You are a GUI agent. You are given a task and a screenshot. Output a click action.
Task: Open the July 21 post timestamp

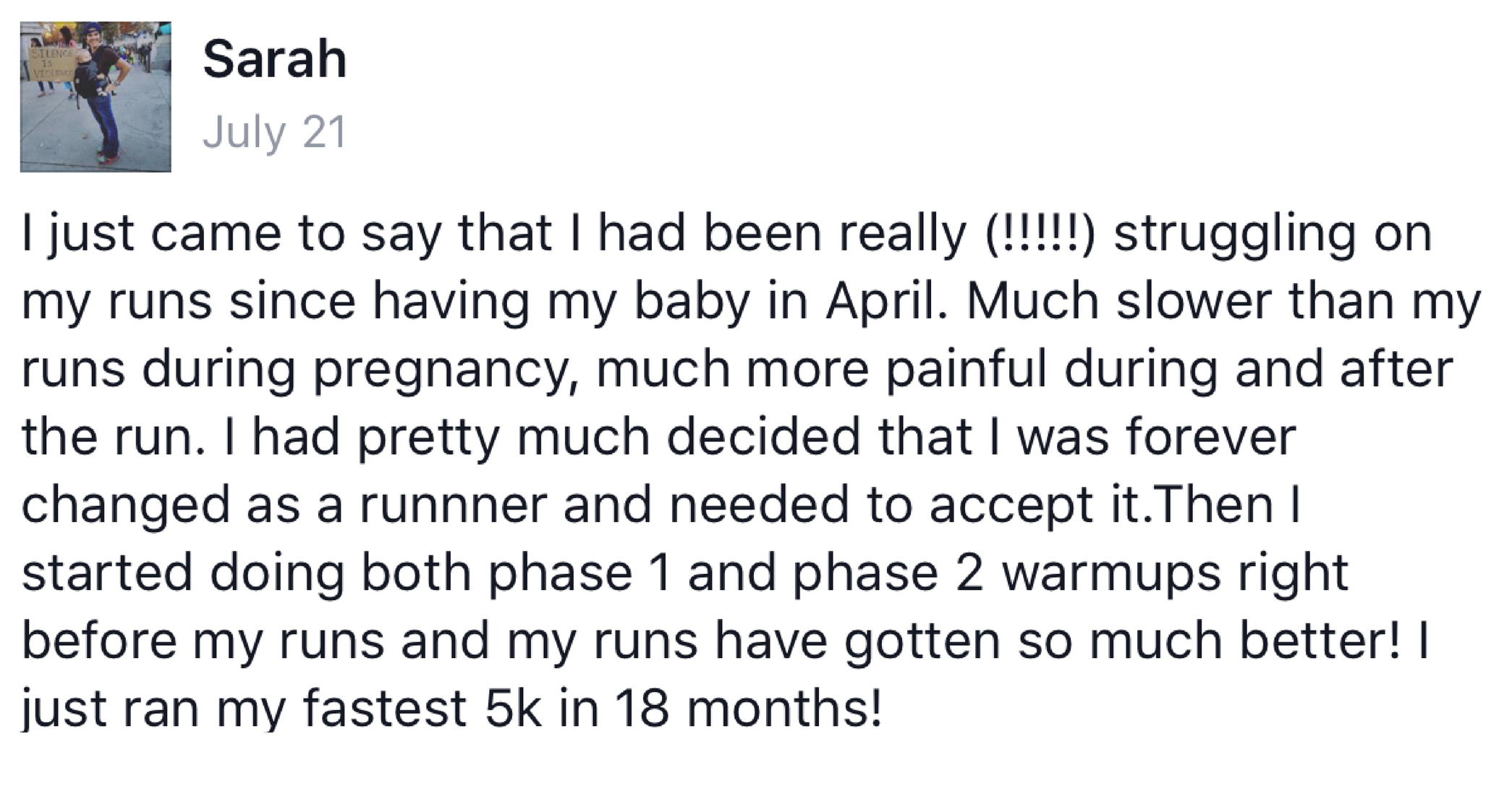[275, 132]
